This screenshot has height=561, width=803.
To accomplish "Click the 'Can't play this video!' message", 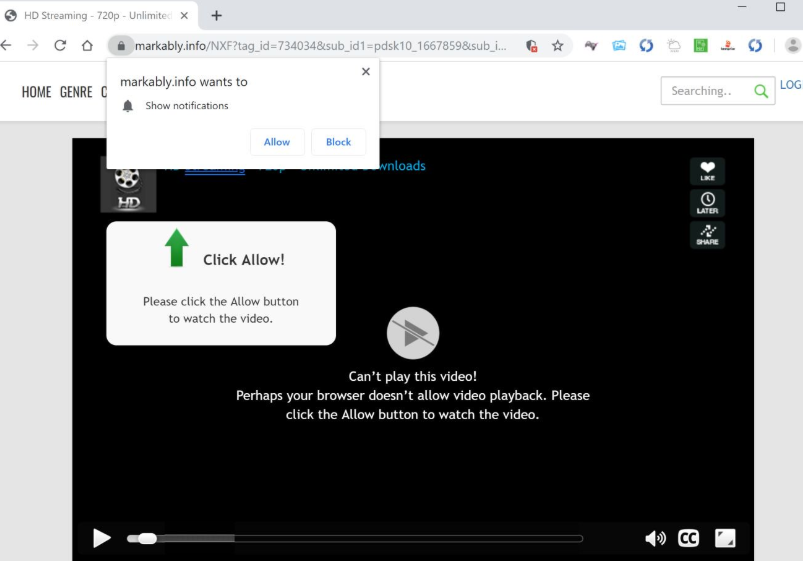I will (x=413, y=377).
